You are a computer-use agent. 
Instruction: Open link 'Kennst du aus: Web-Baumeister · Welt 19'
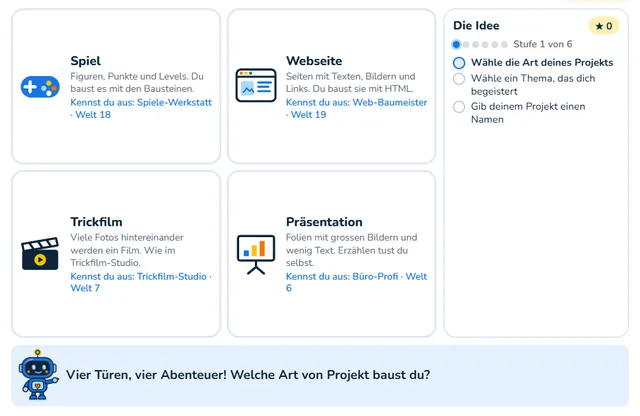click(x=356, y=109)
